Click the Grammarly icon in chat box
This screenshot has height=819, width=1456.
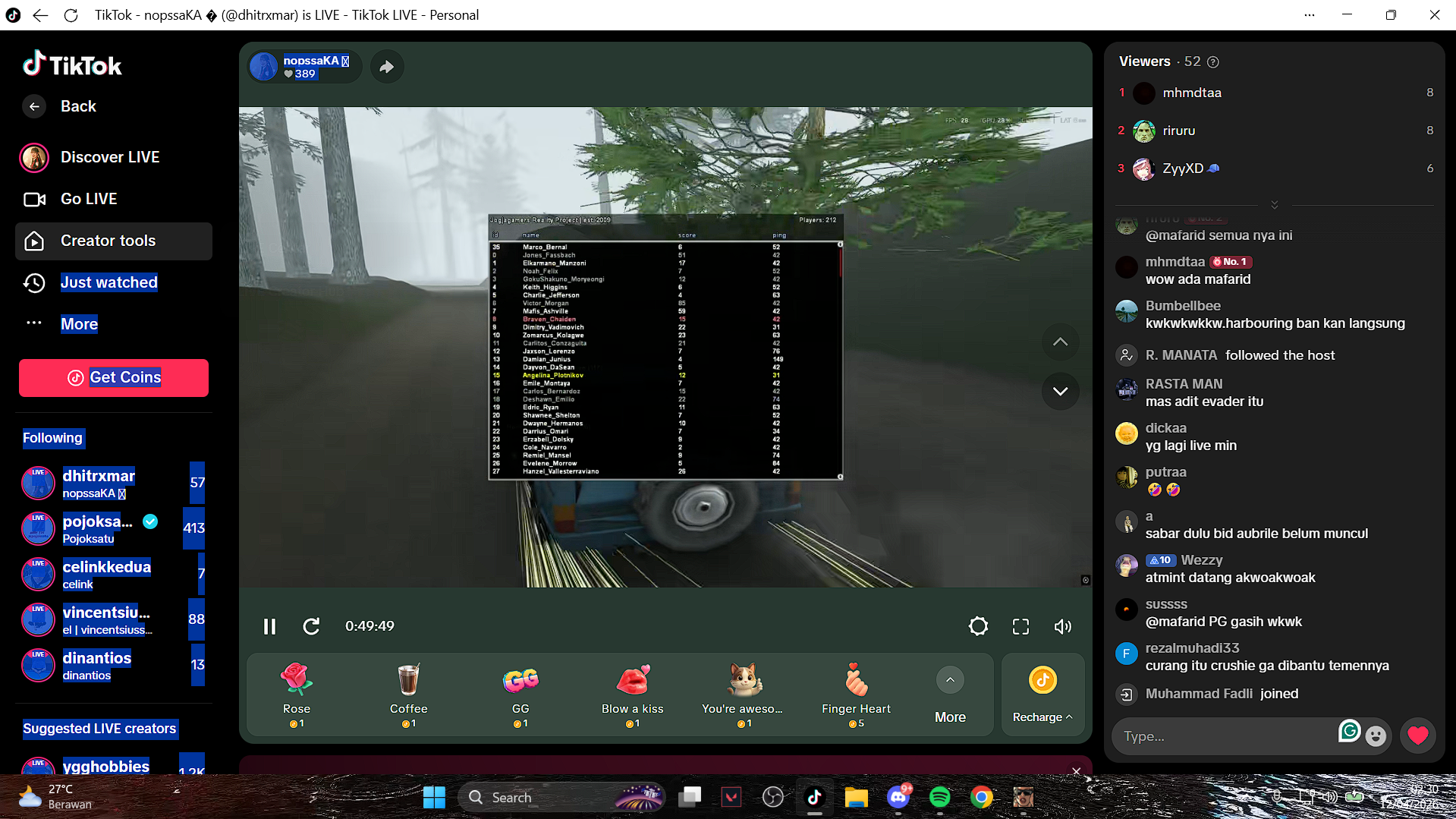[1349, 730]
